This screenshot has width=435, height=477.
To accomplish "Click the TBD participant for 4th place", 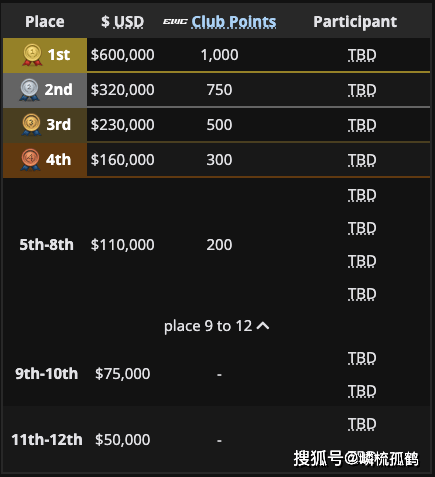I will [362, 160].
